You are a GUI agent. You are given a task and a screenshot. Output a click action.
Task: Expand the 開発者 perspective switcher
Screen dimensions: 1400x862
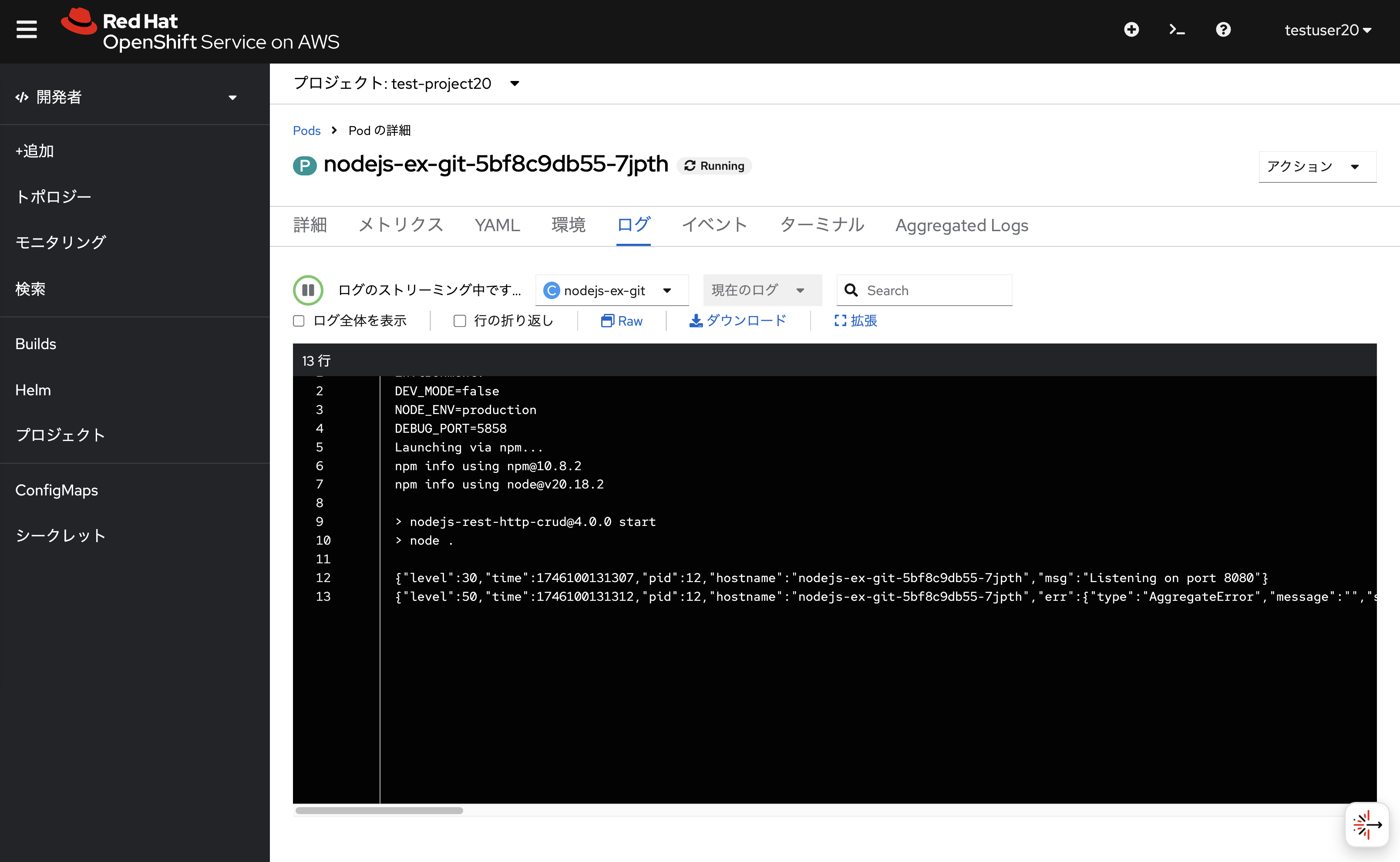coord(127,98)
